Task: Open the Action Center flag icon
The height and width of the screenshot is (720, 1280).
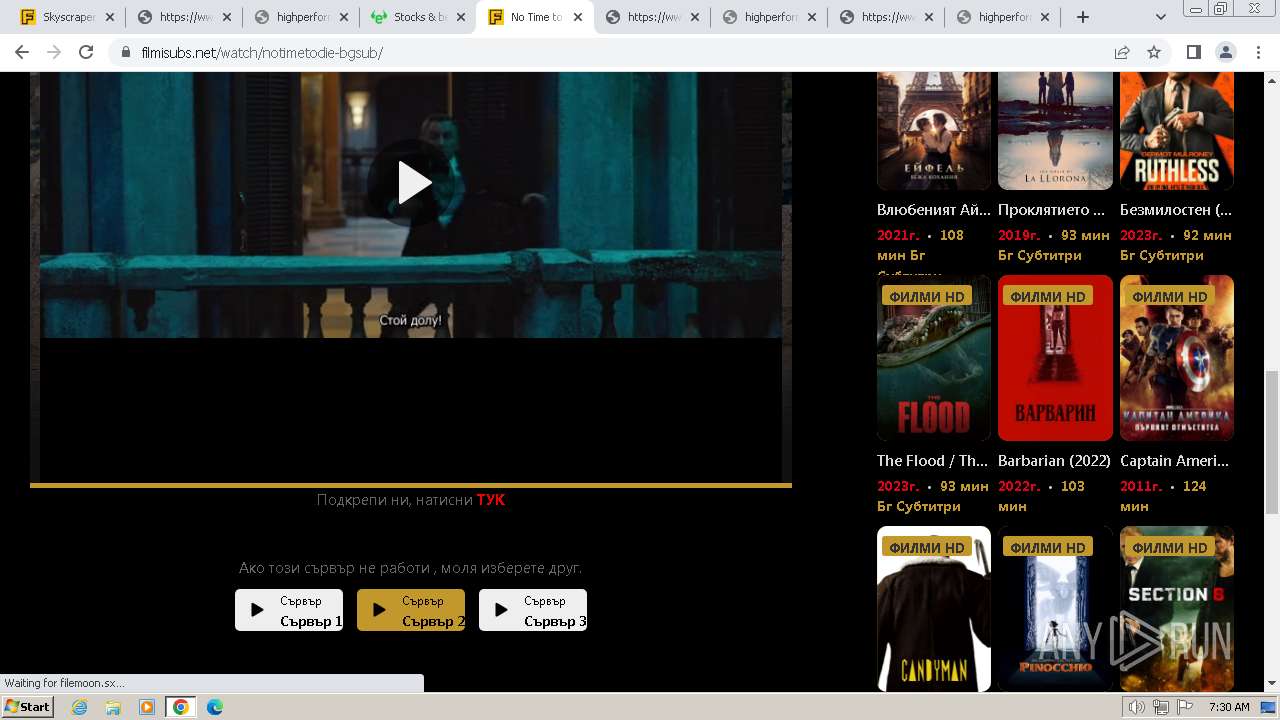Action: tap(1185, 707)
